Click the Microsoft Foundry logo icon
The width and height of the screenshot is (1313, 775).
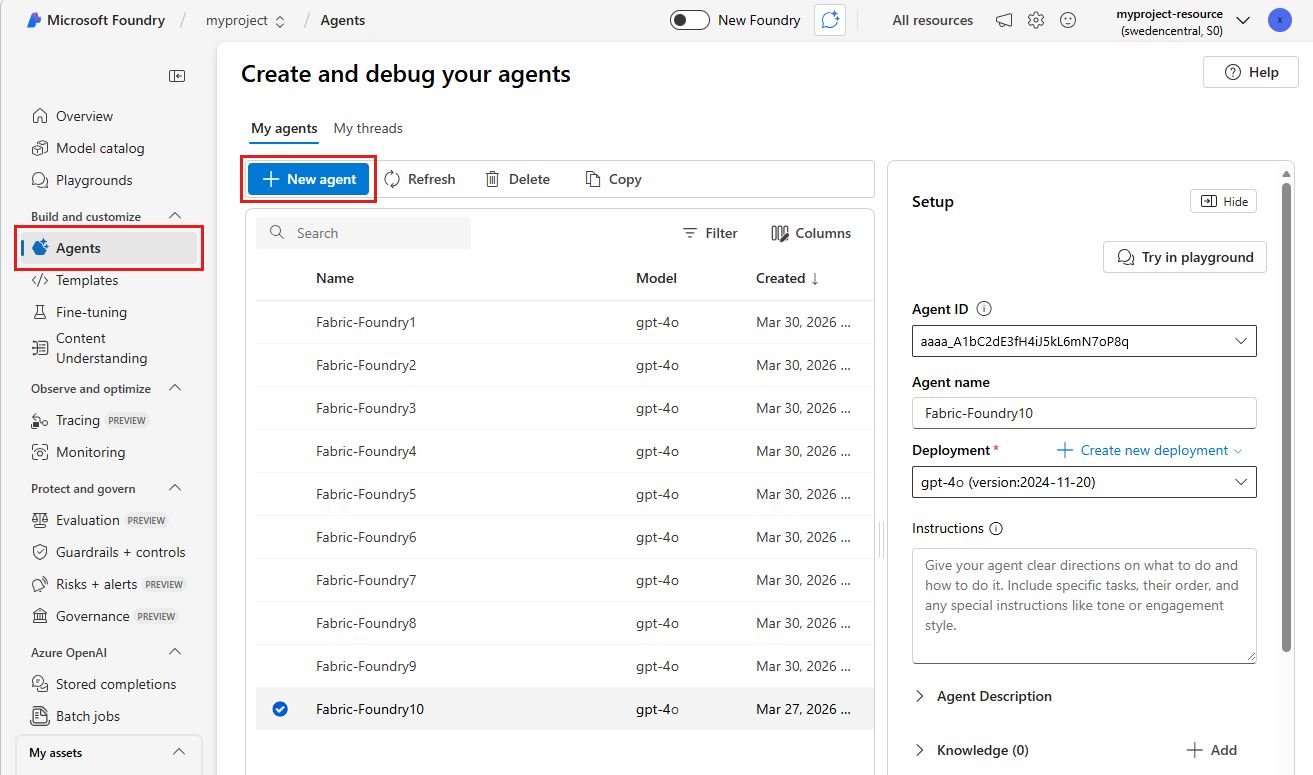click(33, 20)
